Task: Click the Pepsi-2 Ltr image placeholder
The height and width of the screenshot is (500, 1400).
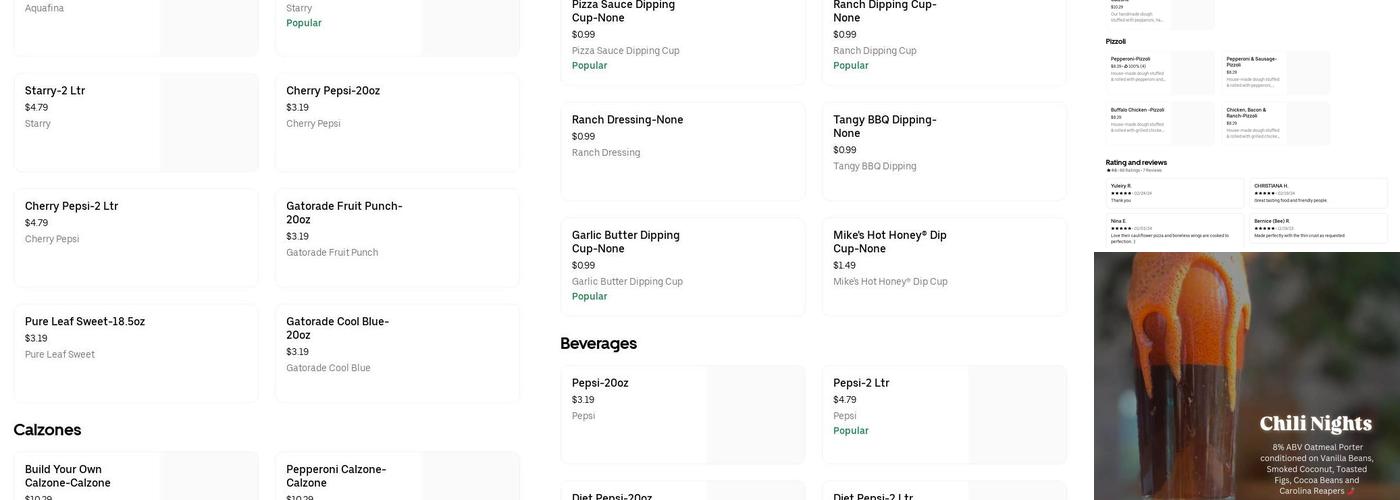Action: coord(1017,415)
